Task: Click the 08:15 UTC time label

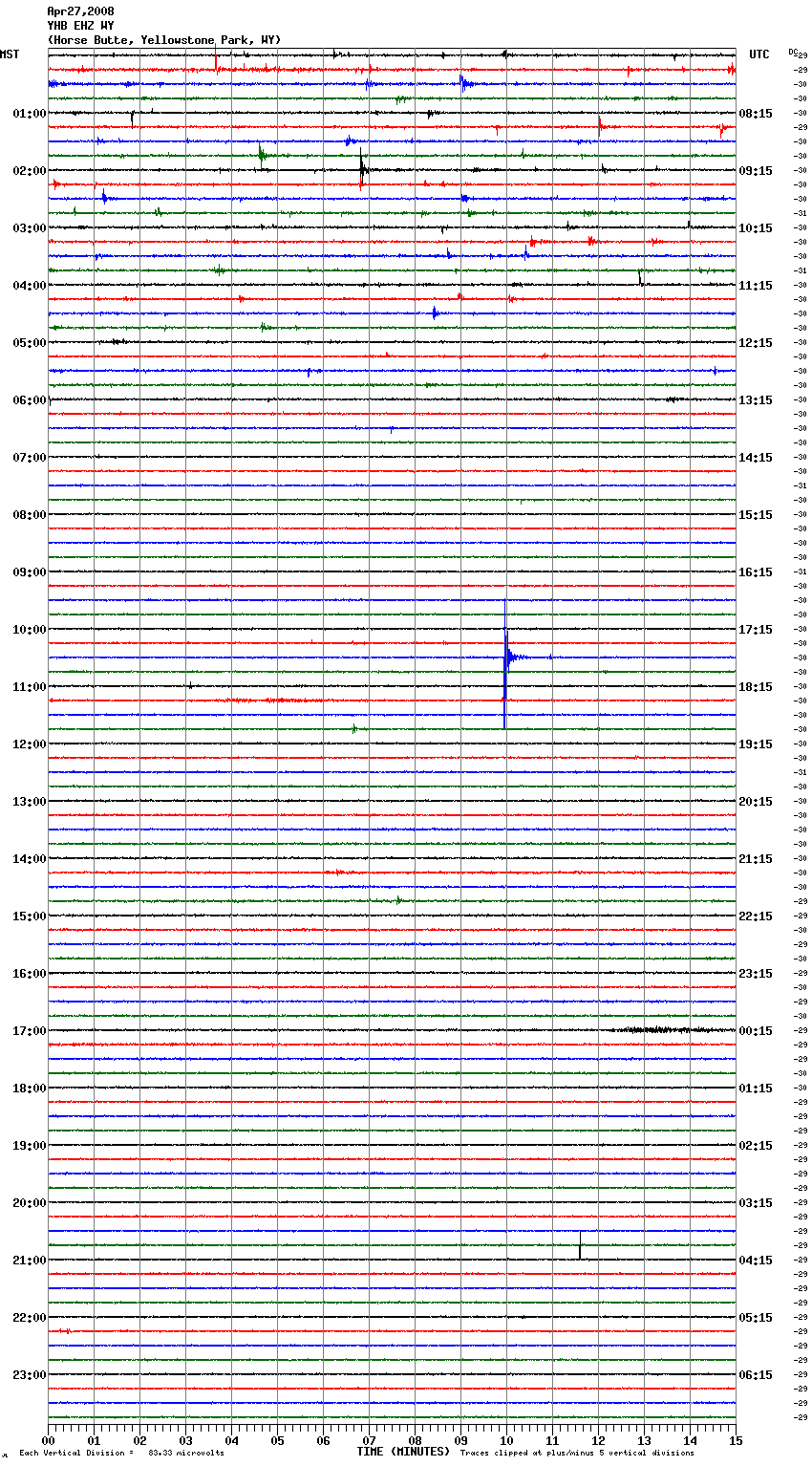Action: (756, 114)
